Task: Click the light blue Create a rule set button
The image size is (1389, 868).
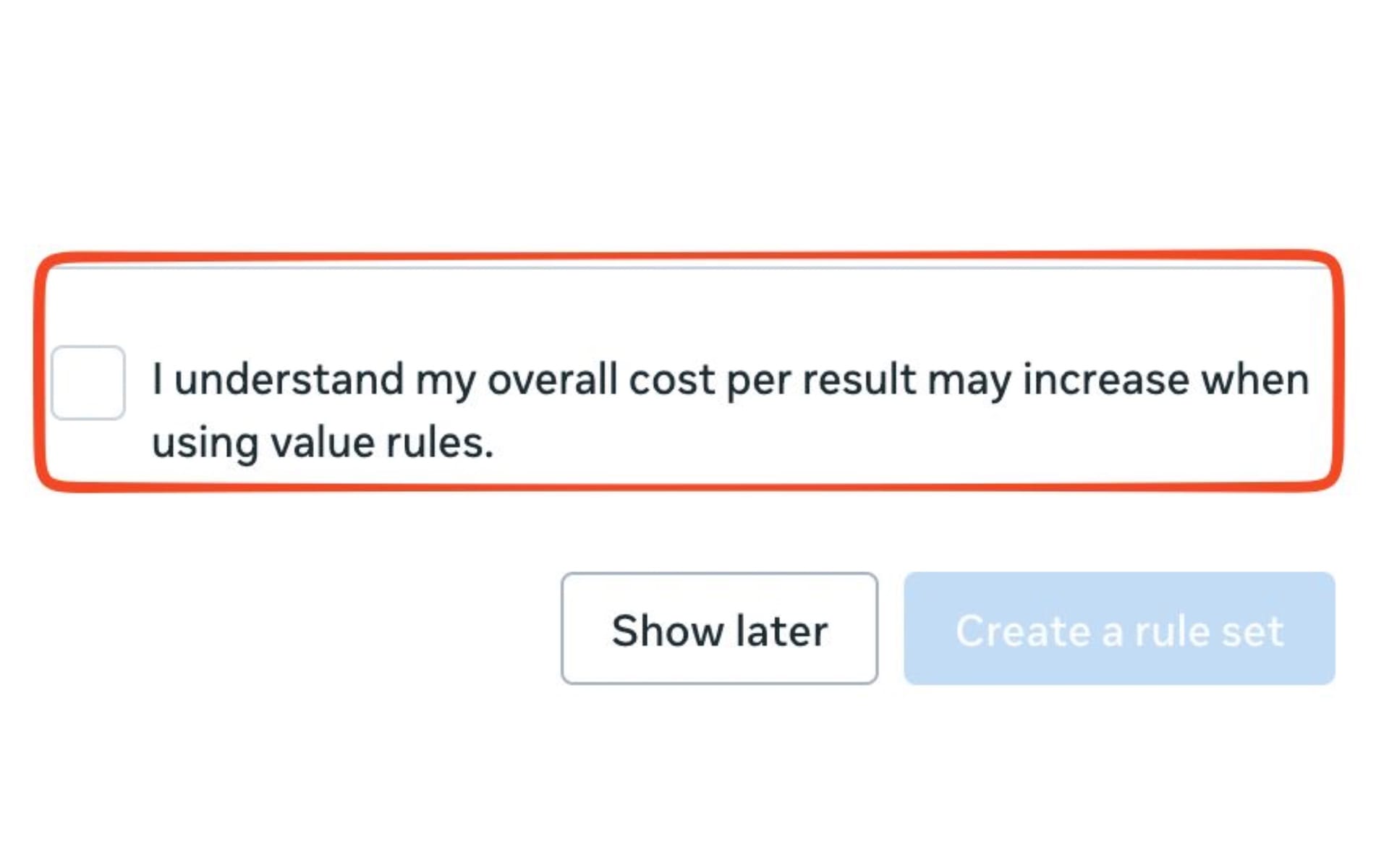Action: [x=1118, y=629]
